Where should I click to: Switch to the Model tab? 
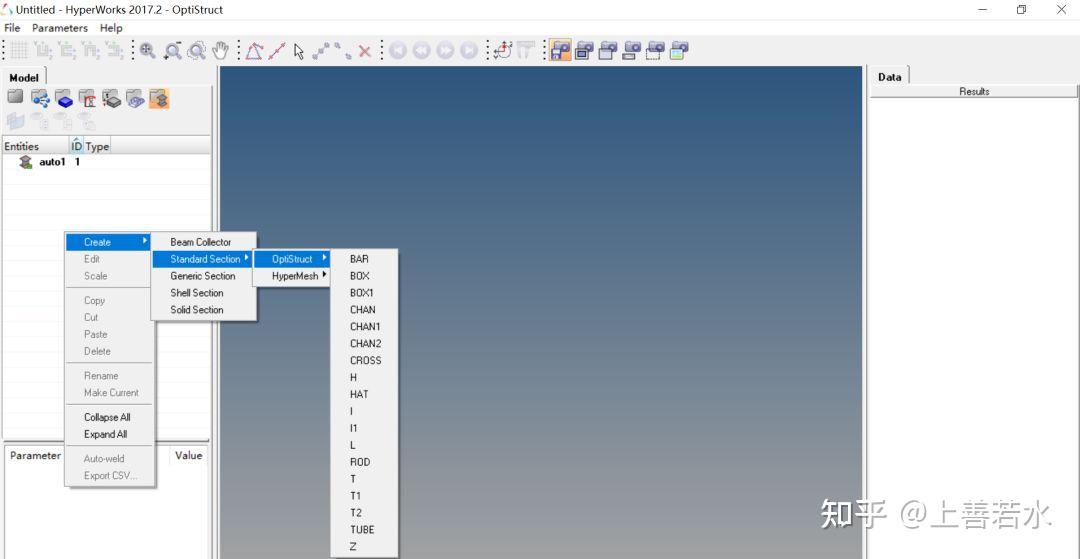[x=24, y=77]
